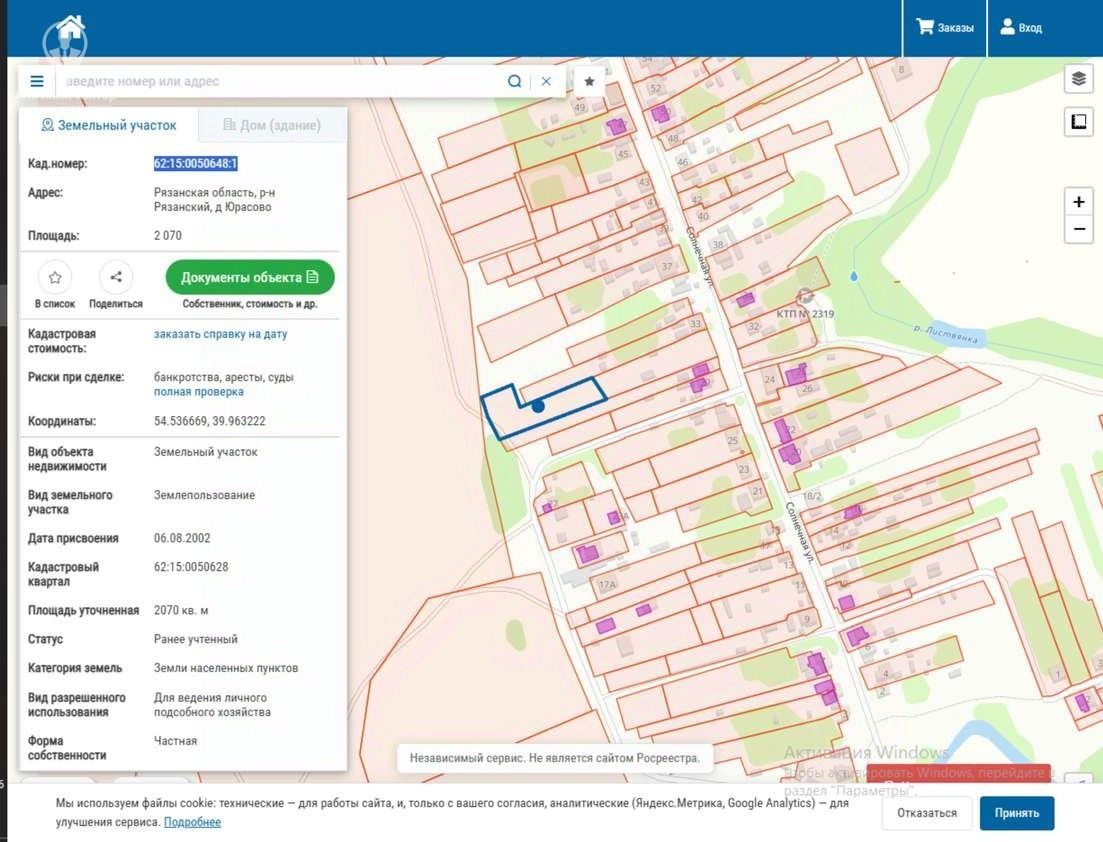The height and width of the screenshot is (842, 1103).
Task: Switch to Земельный участок tab
Action: [x=109, y=125]
